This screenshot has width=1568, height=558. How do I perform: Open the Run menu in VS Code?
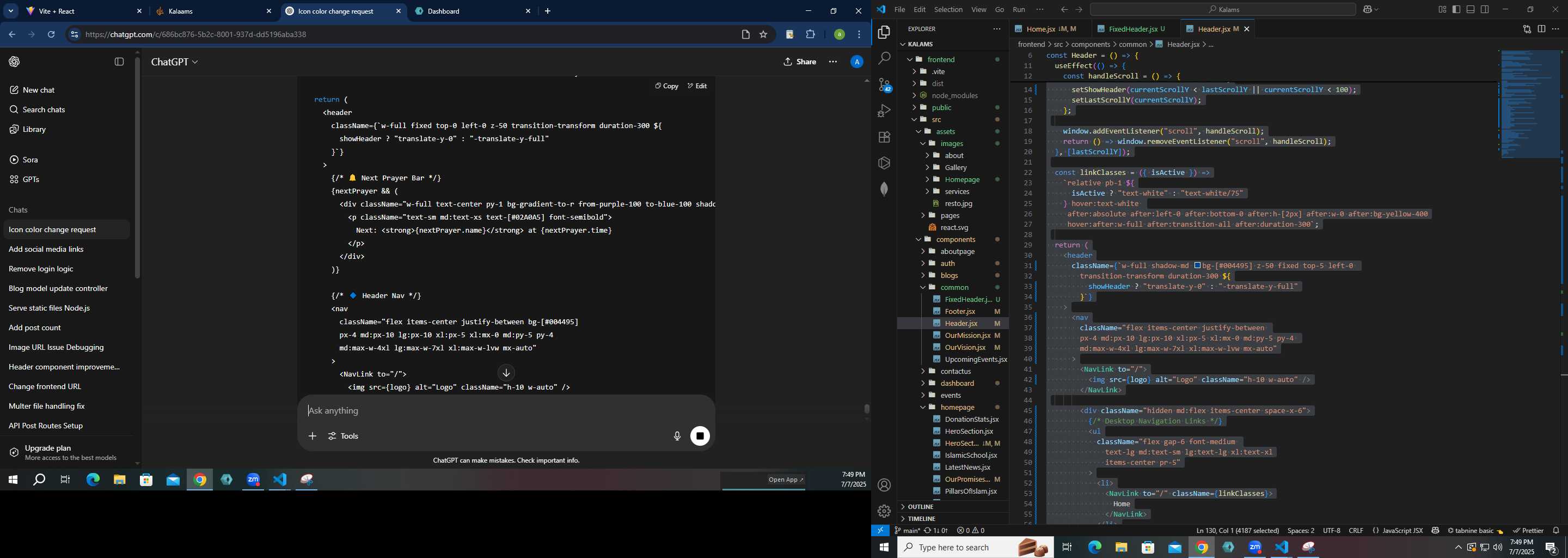(x=1019, y=10)
